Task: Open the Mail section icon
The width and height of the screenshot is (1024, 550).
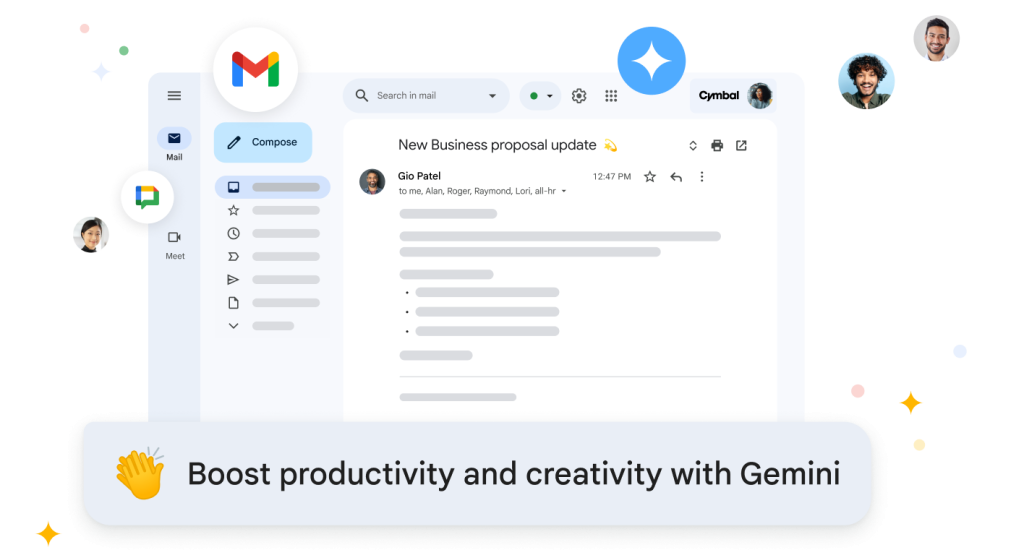Action: point(174,138)
